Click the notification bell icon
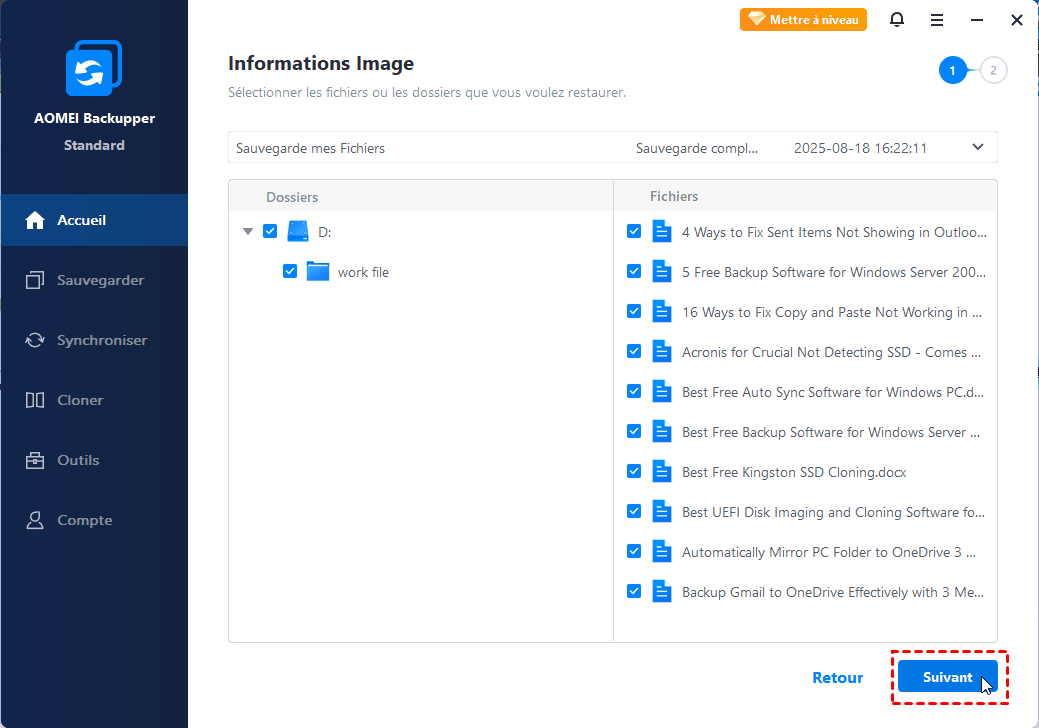Screen dimensions: 1039x728 coord(897,20)
